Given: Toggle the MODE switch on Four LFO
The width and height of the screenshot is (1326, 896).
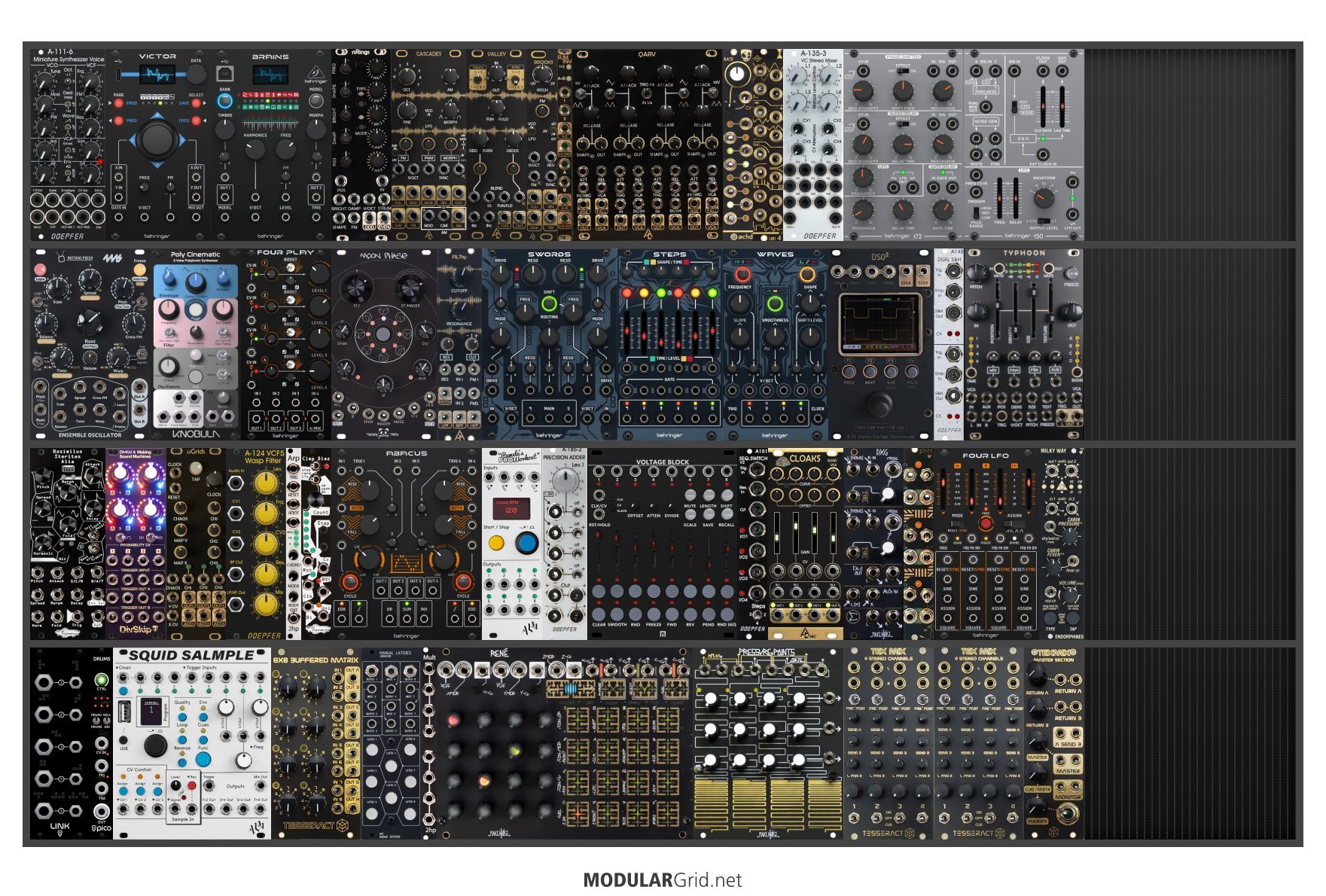Looking at the screenshot, I should click(958, 525).
